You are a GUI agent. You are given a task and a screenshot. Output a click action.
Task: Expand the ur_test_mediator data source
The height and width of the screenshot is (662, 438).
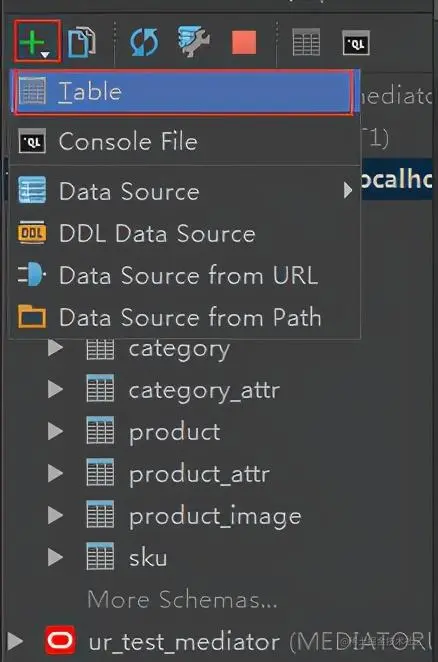coord(15,641)
